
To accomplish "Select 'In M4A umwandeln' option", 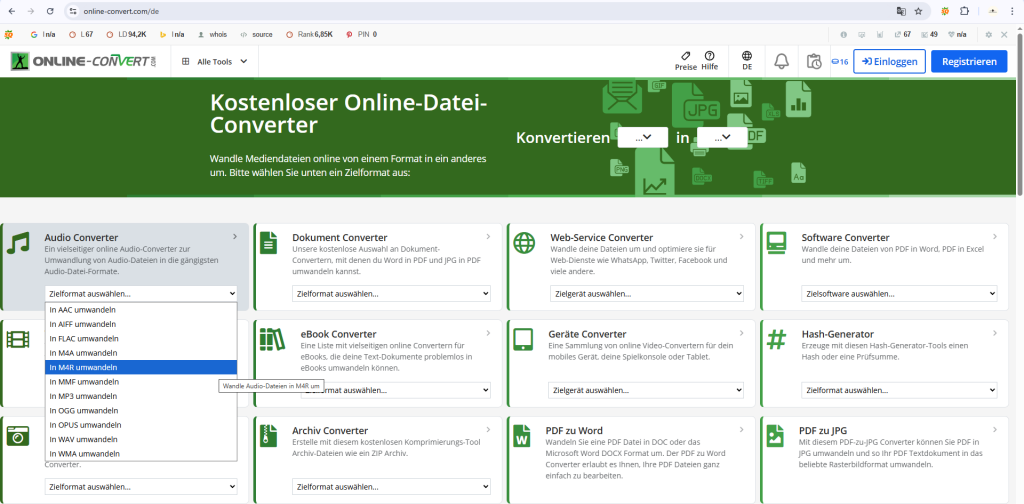I will [141, 353].
